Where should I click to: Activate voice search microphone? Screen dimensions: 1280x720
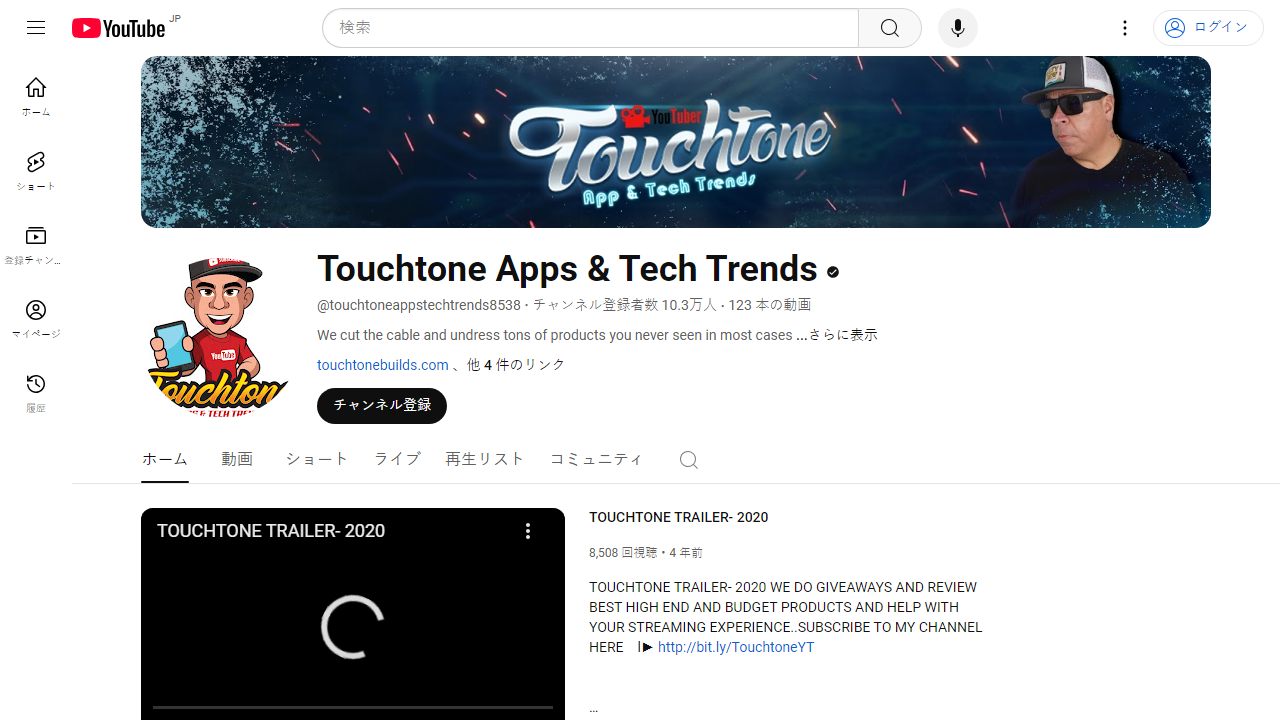[958, 28]
